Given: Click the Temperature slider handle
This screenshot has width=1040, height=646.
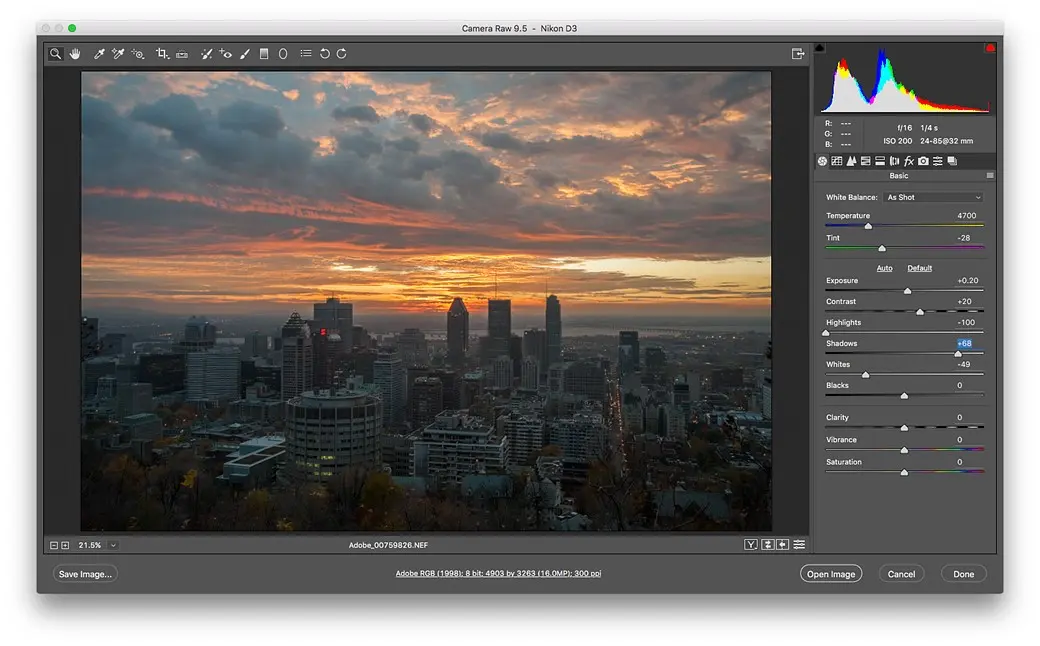Looking at the screenshot, I should pos(868,227).
